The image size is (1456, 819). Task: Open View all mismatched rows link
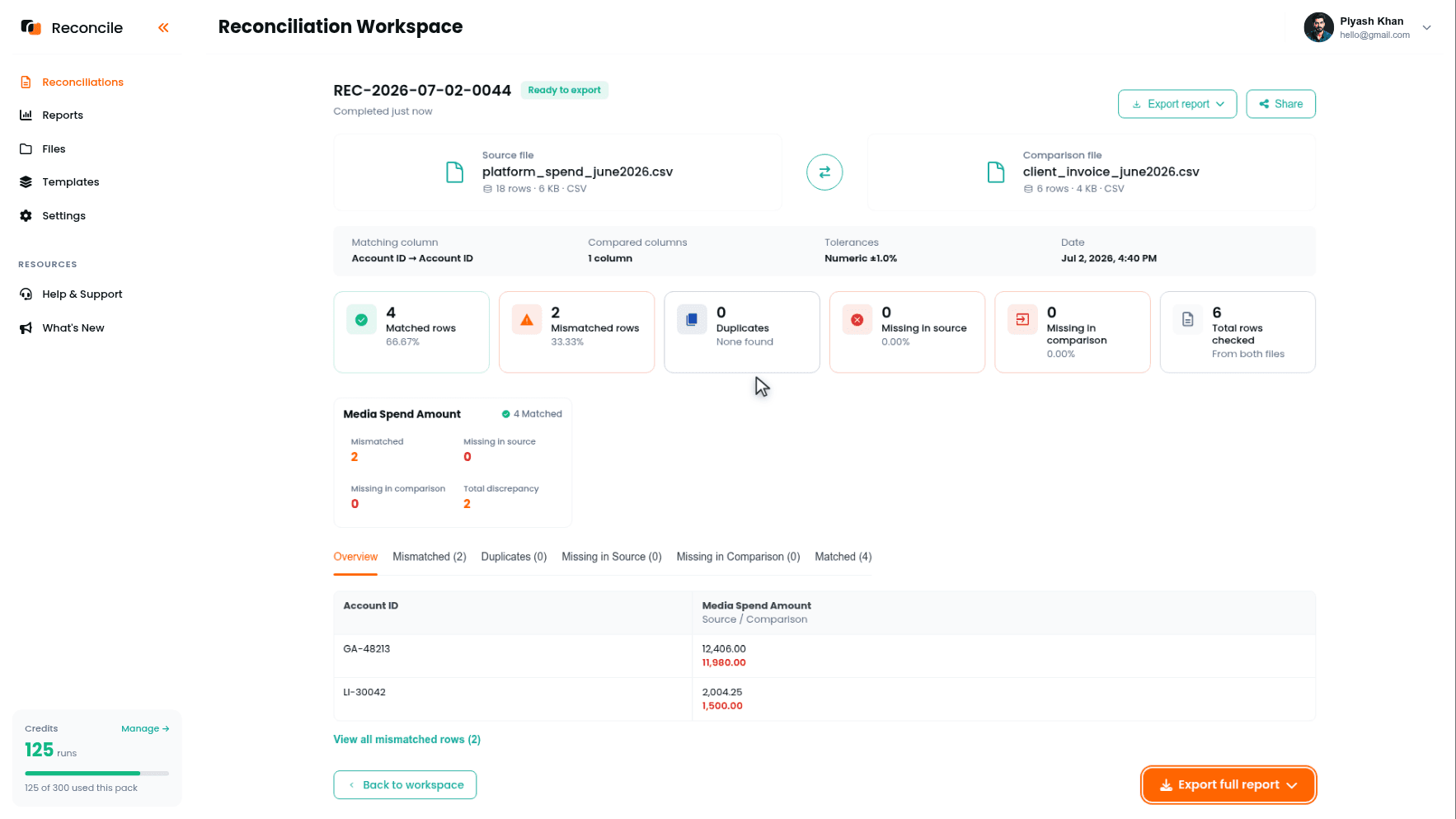[x=406, y=740]
